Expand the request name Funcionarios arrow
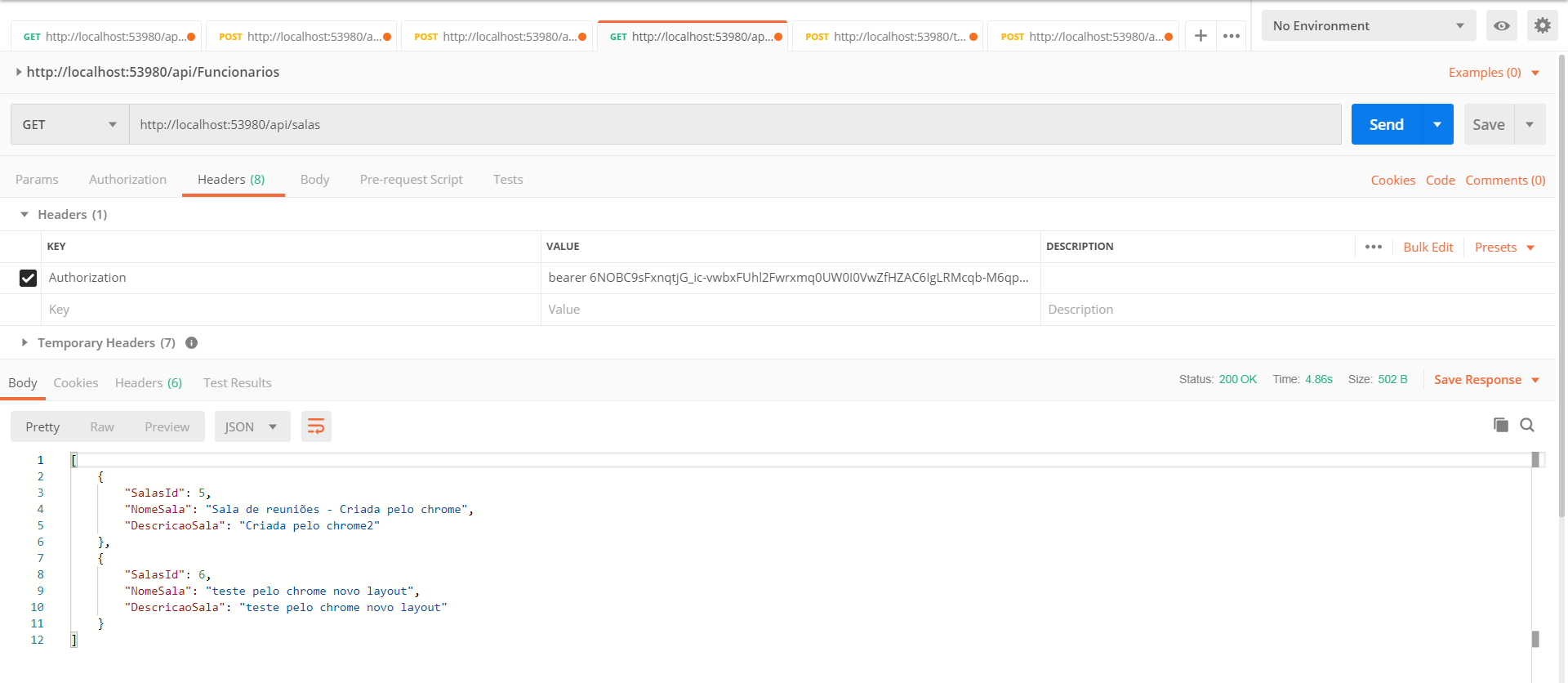This screenshot has width=1568, height=683. tap(19, 72)
